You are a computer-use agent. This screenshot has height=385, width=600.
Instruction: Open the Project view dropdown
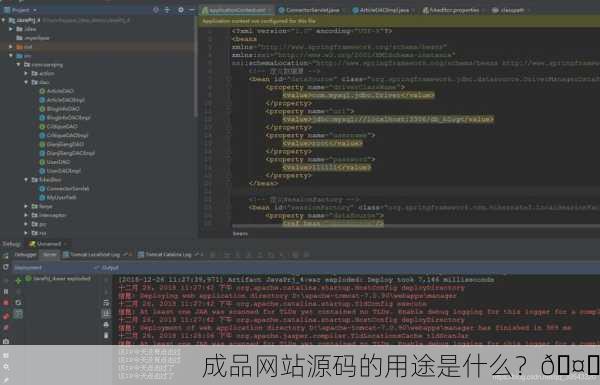tap(21, 10)
